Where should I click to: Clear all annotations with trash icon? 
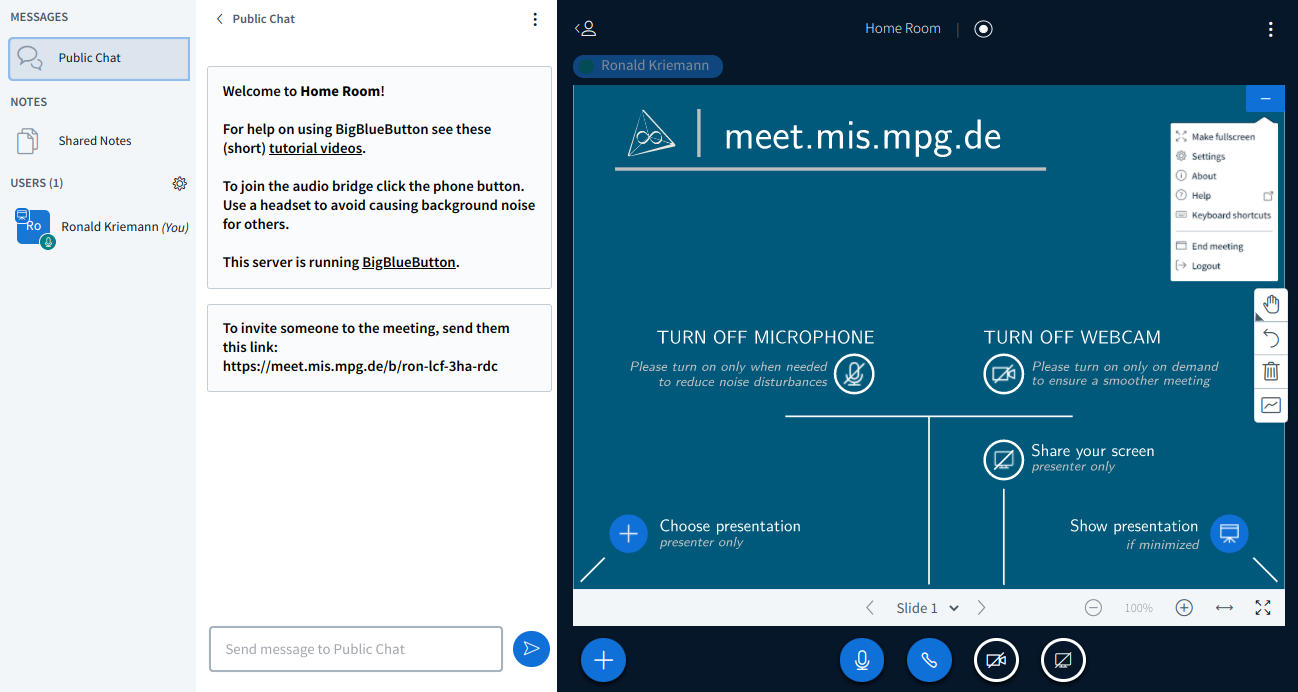[x=1271, y=371]
